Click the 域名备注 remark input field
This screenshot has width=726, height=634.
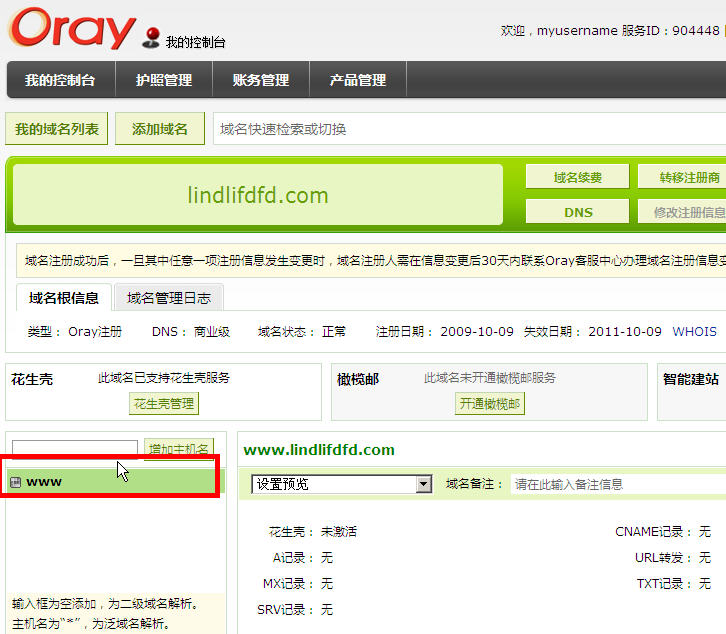coord(618,484)
